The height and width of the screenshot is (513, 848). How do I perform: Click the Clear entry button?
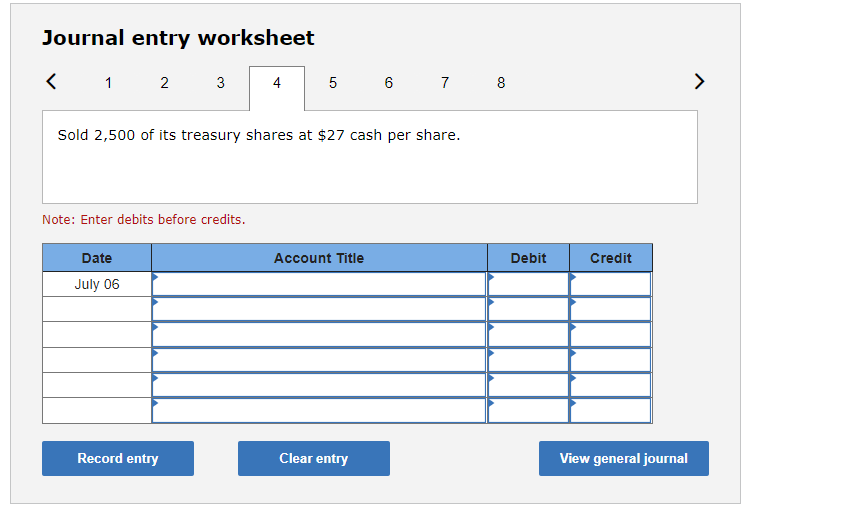point(314,458)
